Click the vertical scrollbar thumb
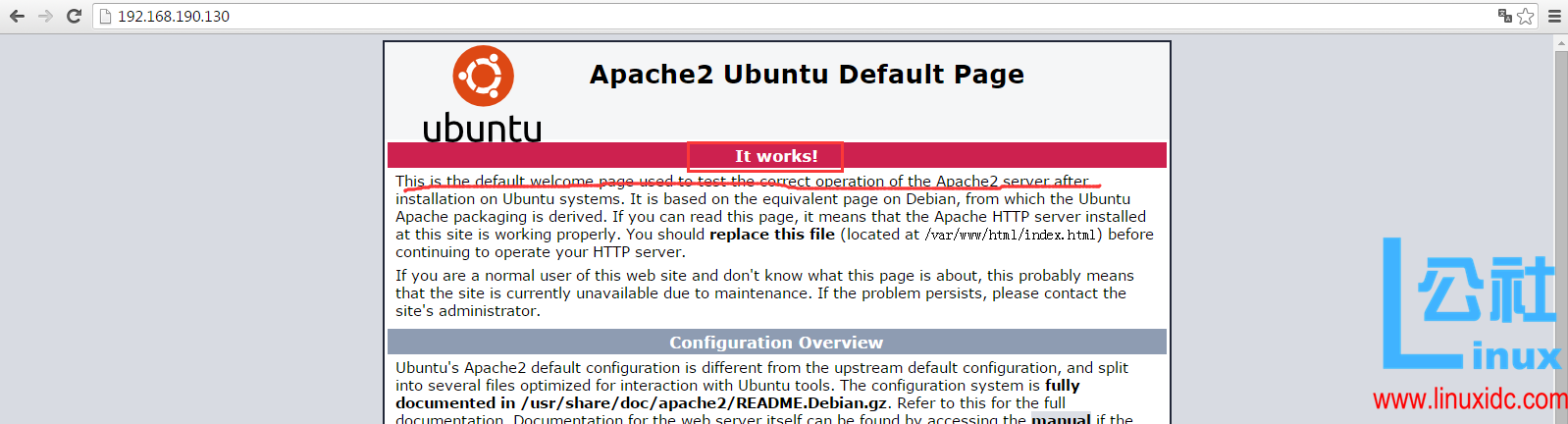 tap(1561, 236)
